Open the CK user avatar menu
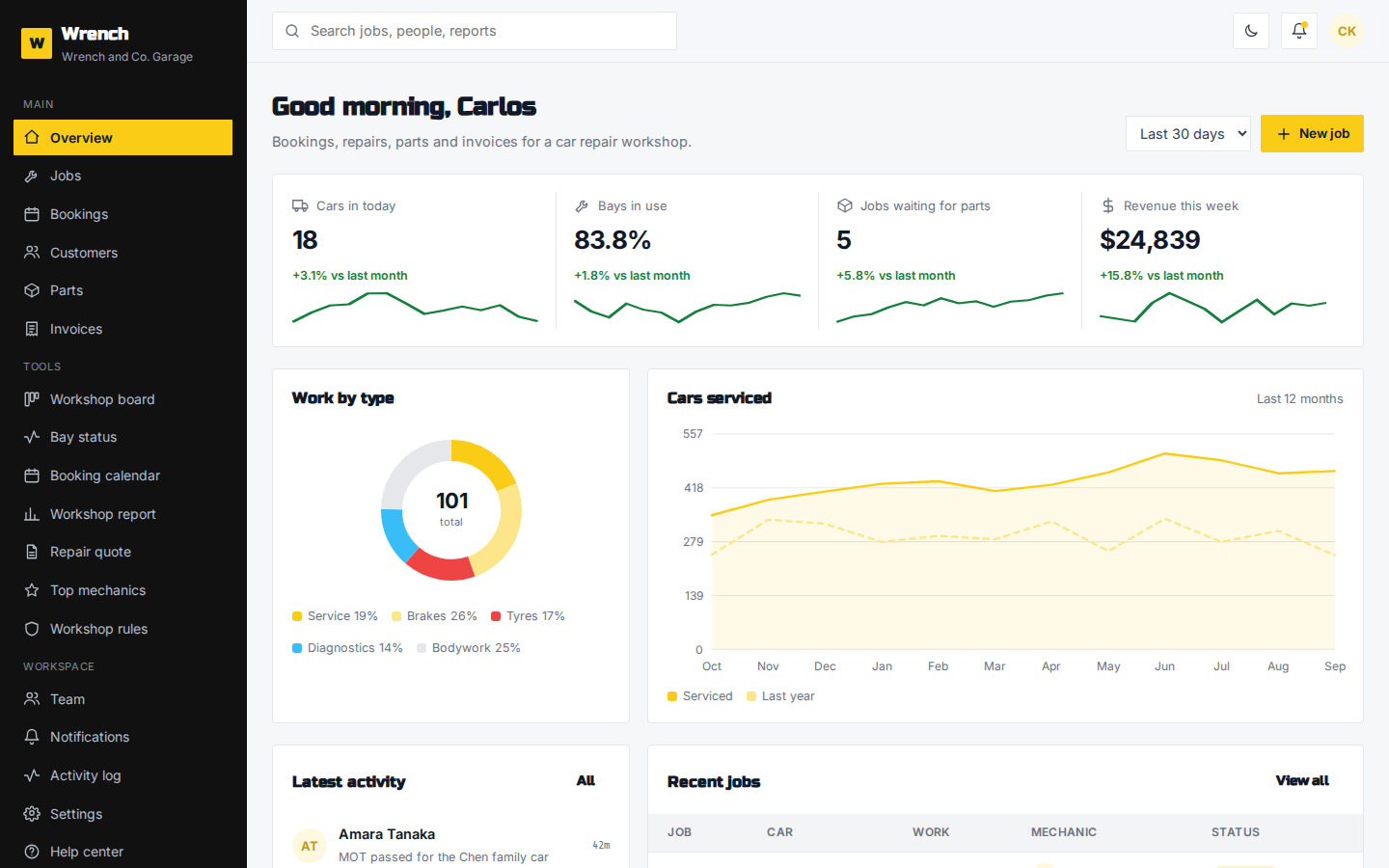Image resolution: width=1389 pixels, height=868 pixels. [x=1347, y=31]
